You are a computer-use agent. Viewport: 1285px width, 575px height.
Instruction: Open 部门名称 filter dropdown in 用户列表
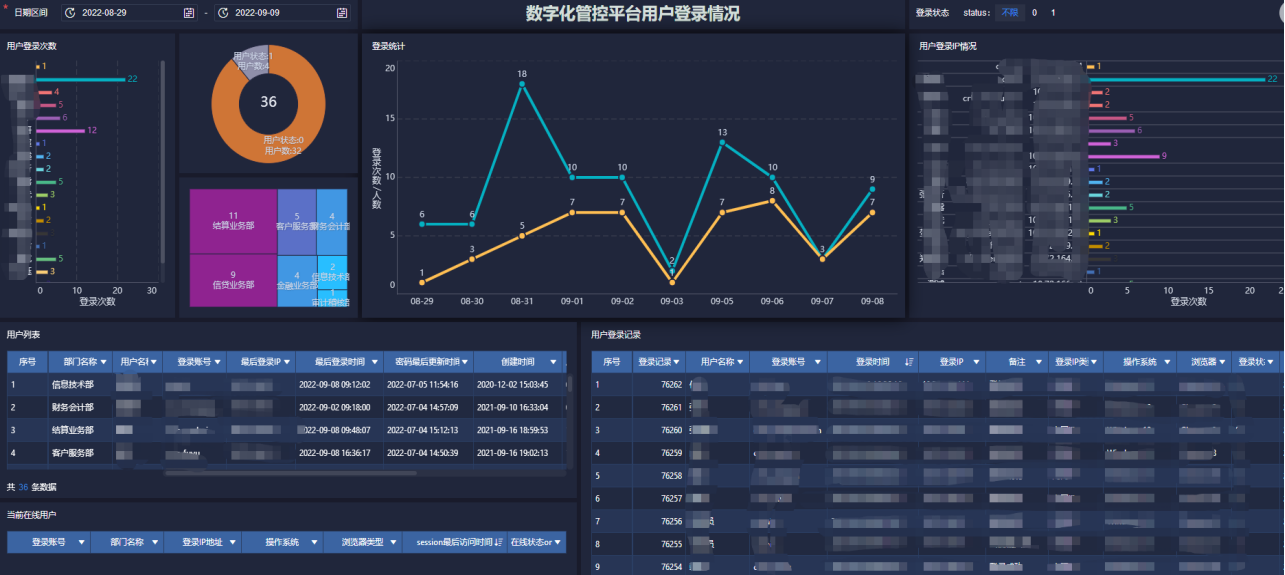pos(105,362)
